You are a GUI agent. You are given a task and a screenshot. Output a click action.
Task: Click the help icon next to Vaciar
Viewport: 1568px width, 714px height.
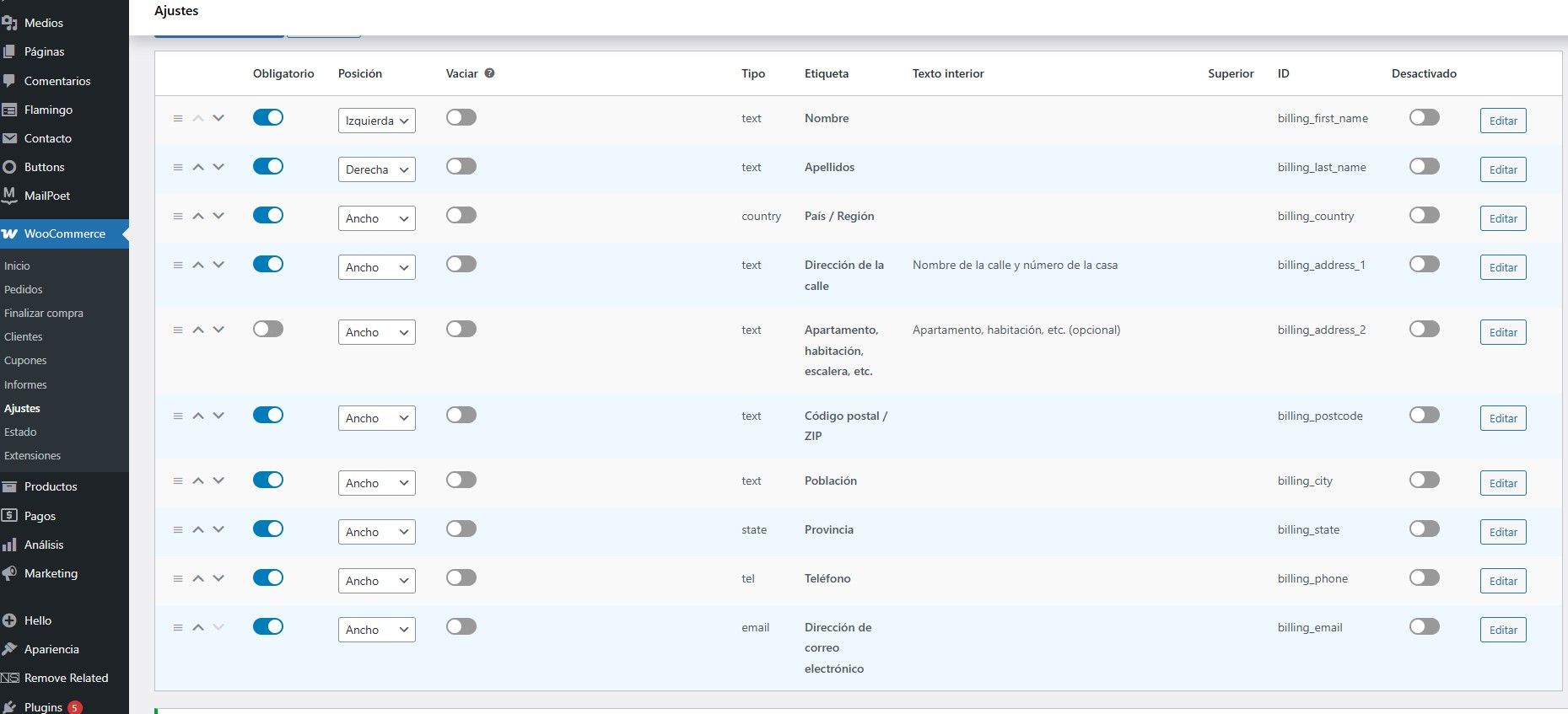489,73
